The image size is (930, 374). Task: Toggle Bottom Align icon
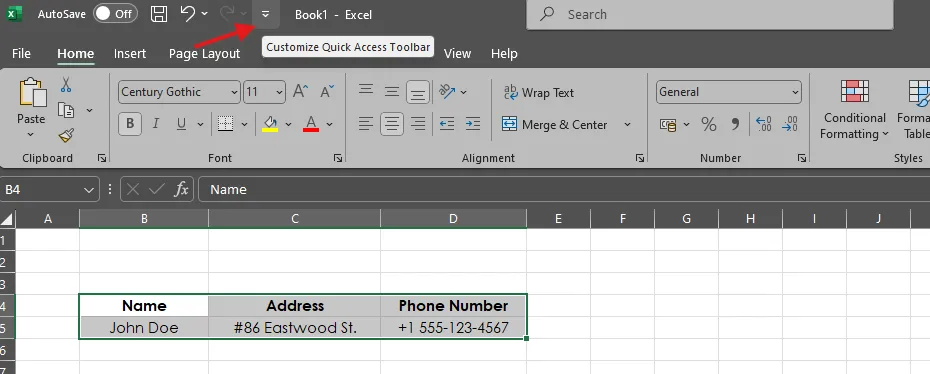point(418,92)
